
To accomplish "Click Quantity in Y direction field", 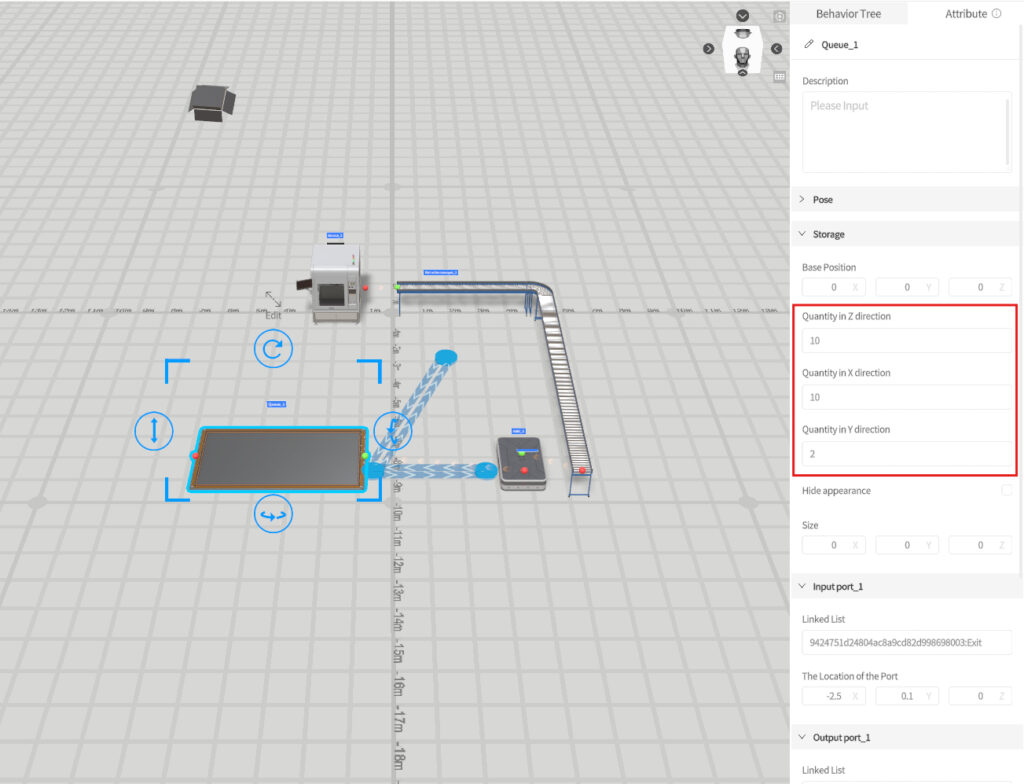I will [906, 454].
